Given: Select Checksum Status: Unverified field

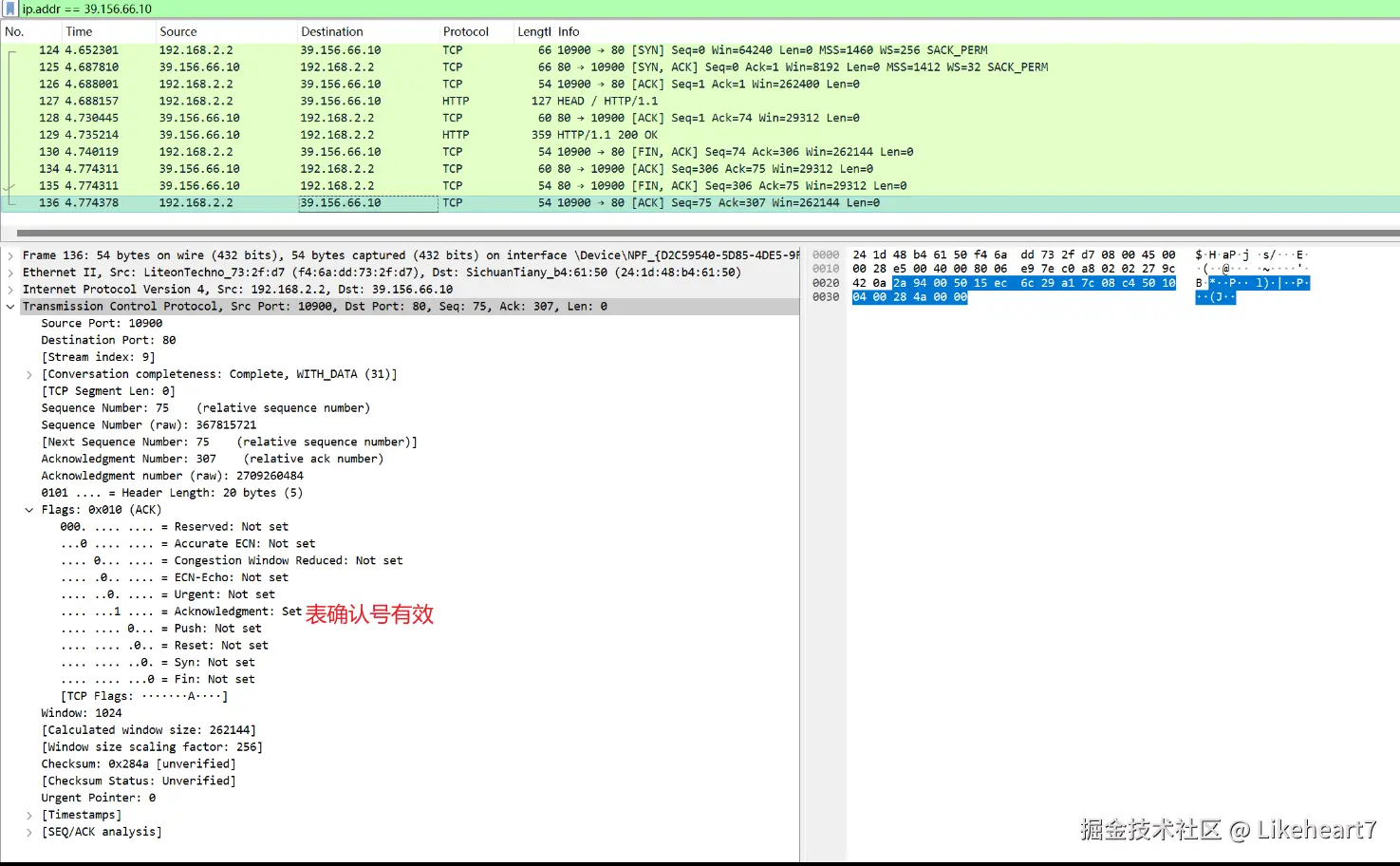Looking at the screenshot, I should point(139,781).
